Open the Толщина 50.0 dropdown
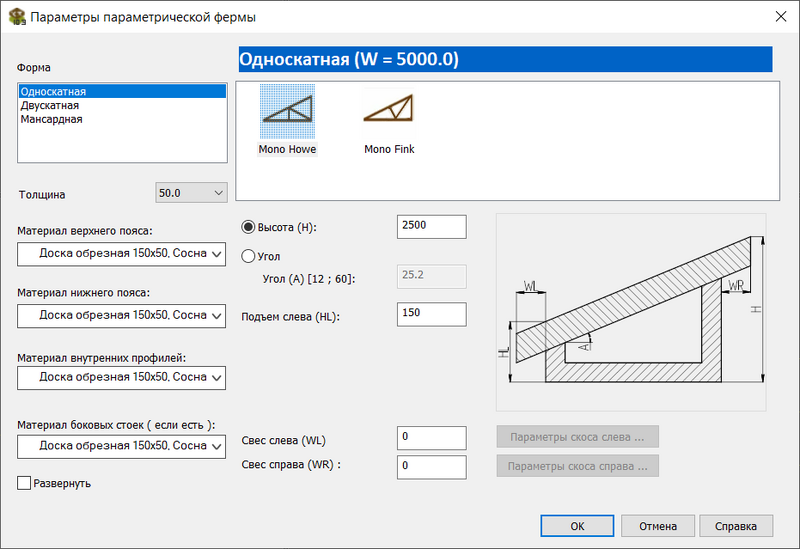The height and width of the screenshot is (549, 800). coord(191,193)
